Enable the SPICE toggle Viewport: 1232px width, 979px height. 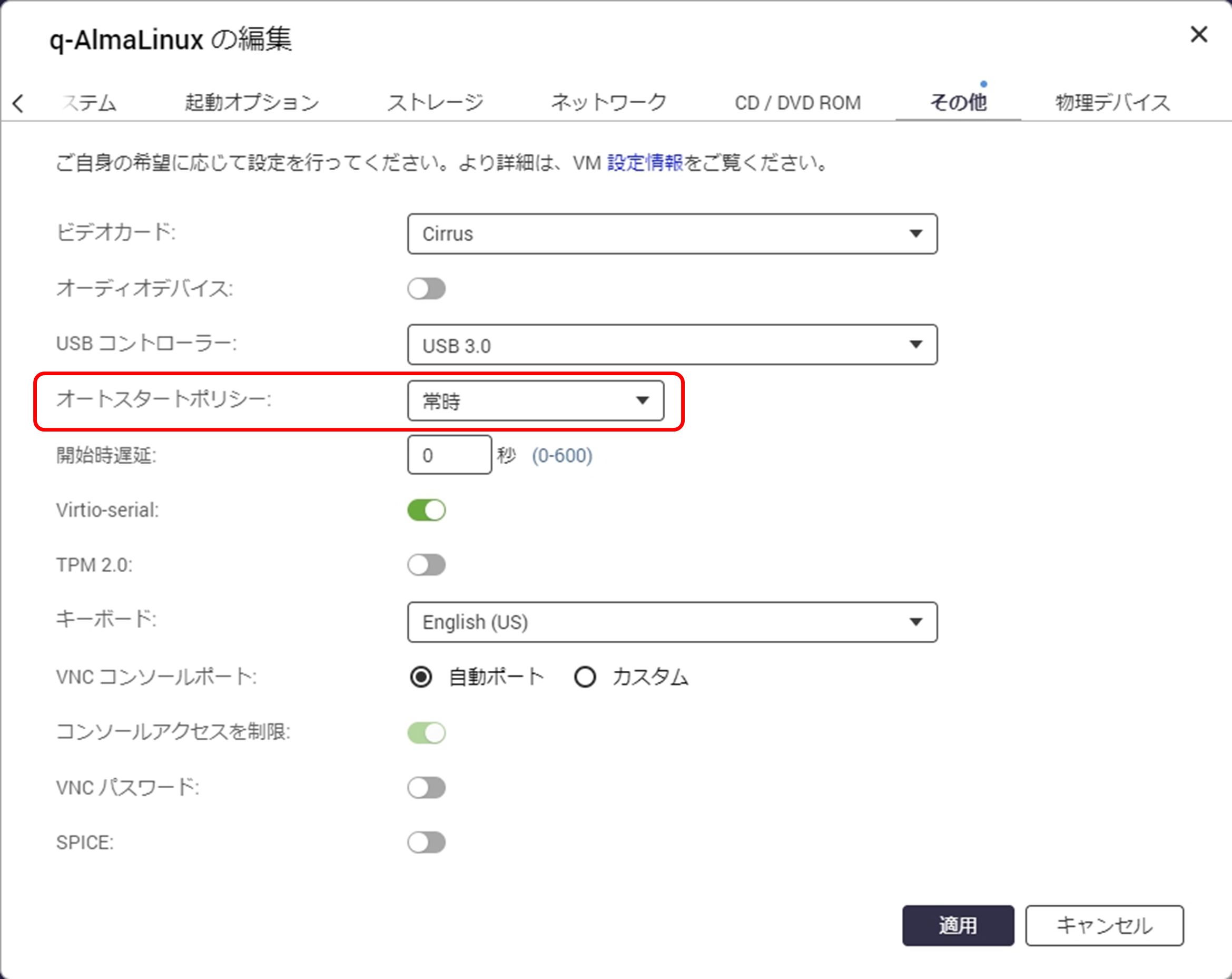(426, 843)
